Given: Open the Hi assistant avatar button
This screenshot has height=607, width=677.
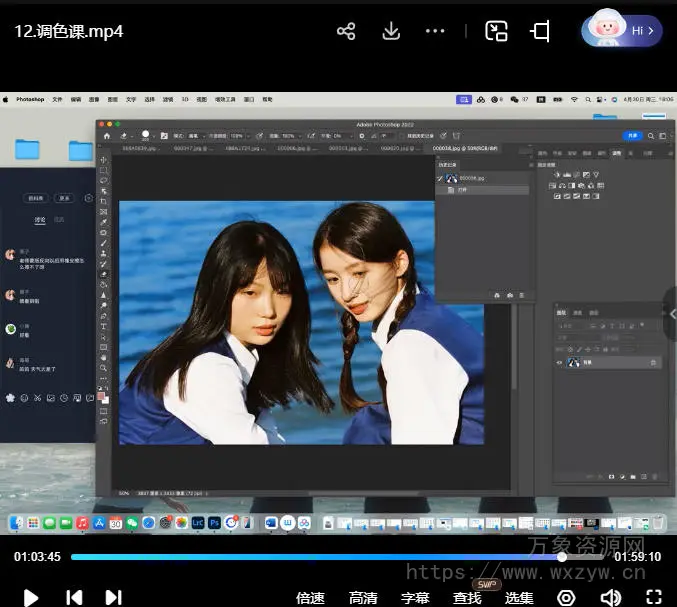Looking at the screenshot, I should coord(622,30).
